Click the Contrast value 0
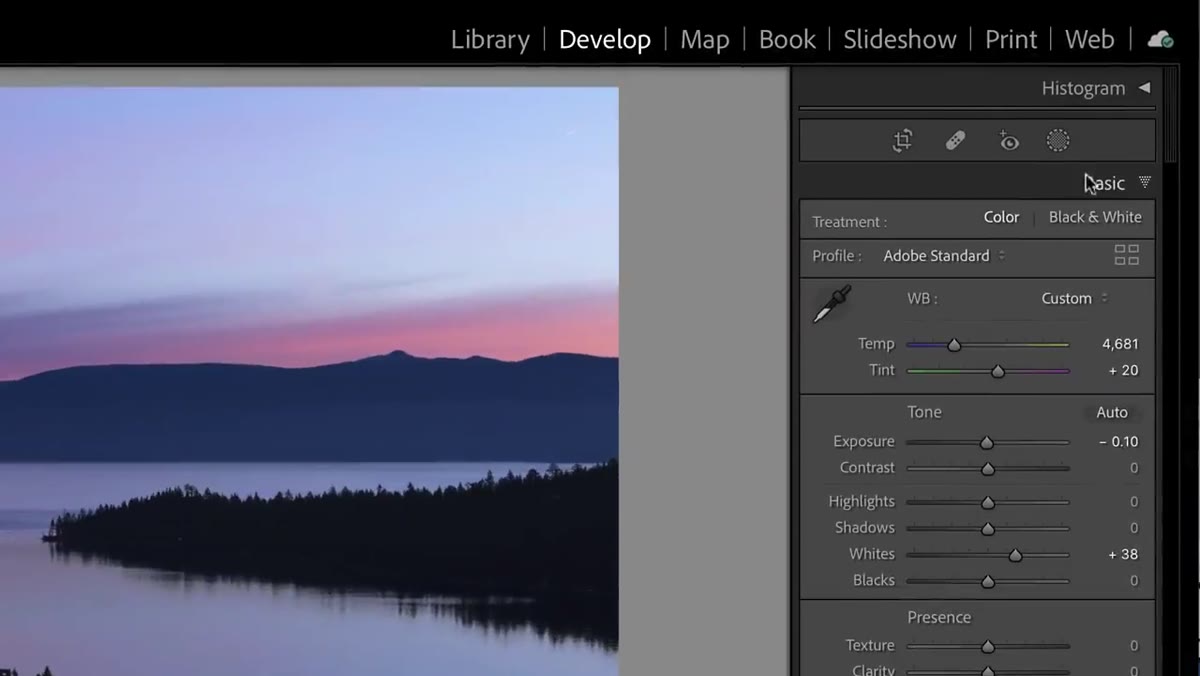Viewport: 1200px width, 676px height. tap(1134, 468)
